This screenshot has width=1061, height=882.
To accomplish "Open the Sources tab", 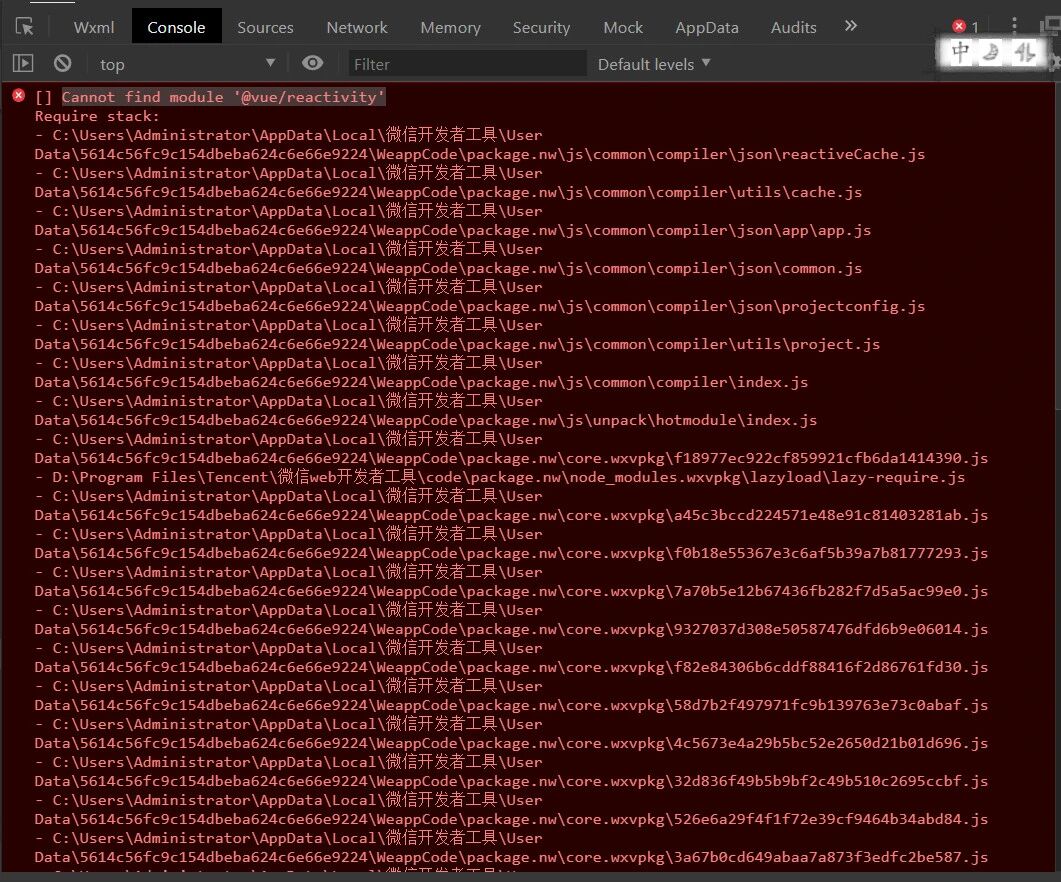I will [265, 27].
